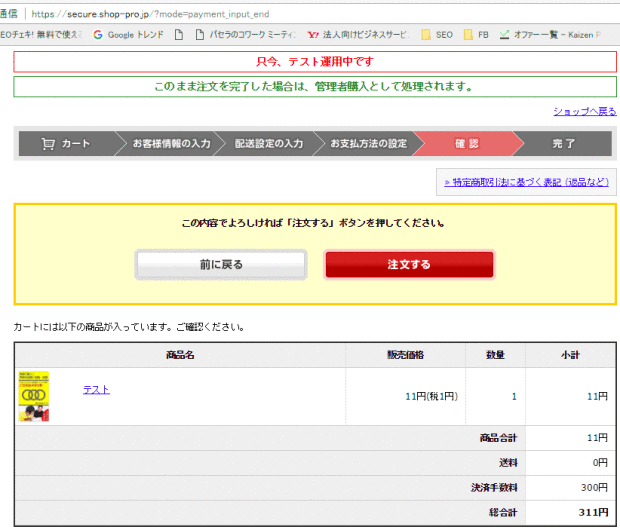The height and width of the screenshot is (530, 620).
Task: Select the 配送設定の入力 step
Action: pyautogui.click(x=269, y=144)
